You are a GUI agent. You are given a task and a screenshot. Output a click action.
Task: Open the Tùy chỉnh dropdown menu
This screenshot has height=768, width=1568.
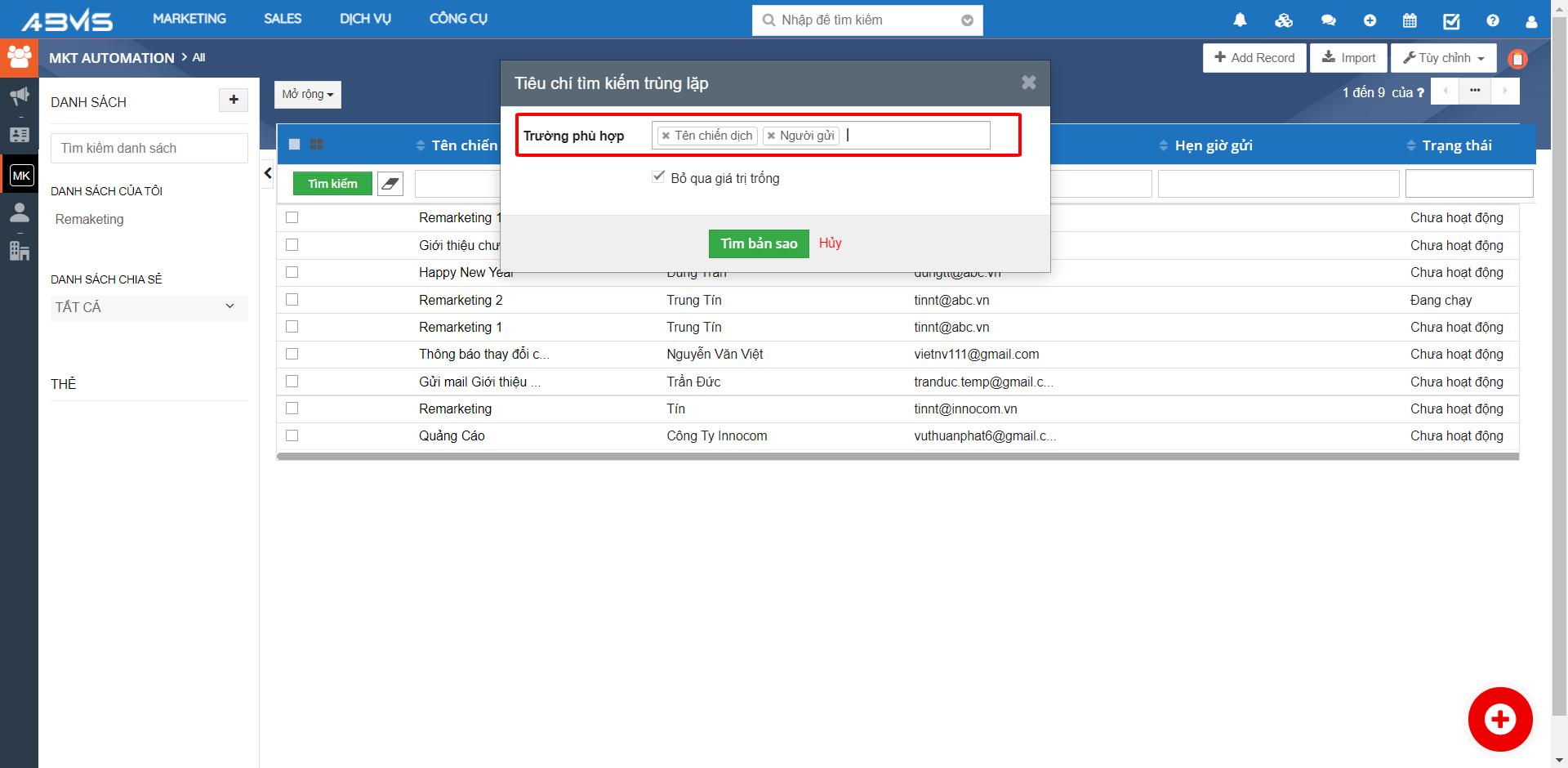tap(1443, 58)
